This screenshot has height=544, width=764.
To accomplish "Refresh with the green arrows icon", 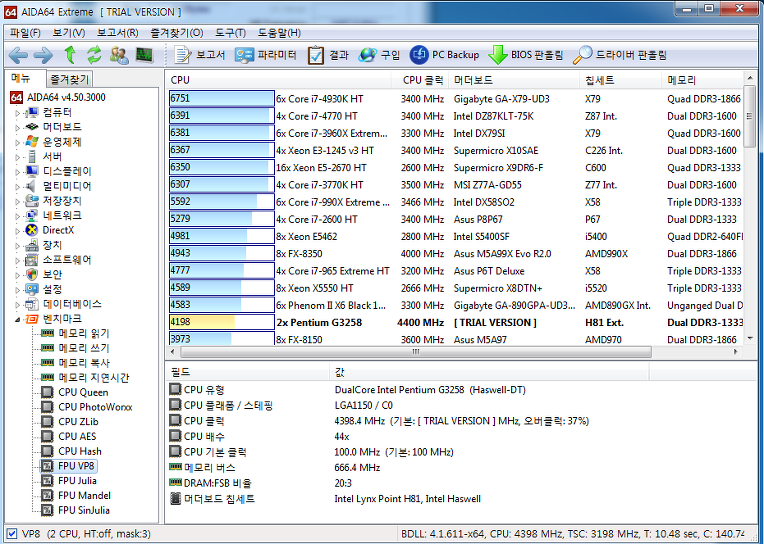I will (94, 55).
